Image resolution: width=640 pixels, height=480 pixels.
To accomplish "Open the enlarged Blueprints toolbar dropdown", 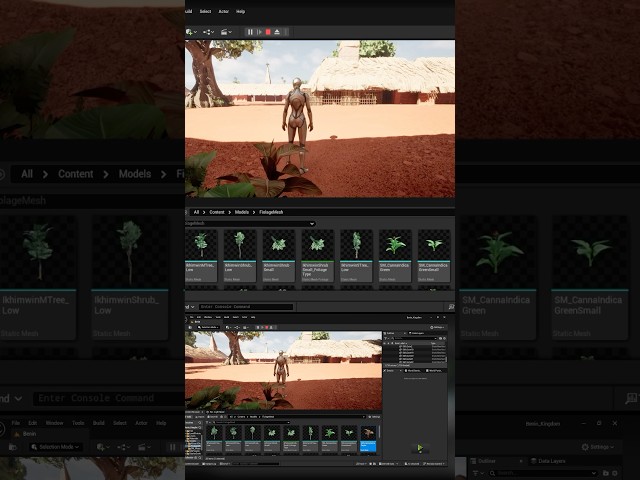I will (x=208, y=32).
